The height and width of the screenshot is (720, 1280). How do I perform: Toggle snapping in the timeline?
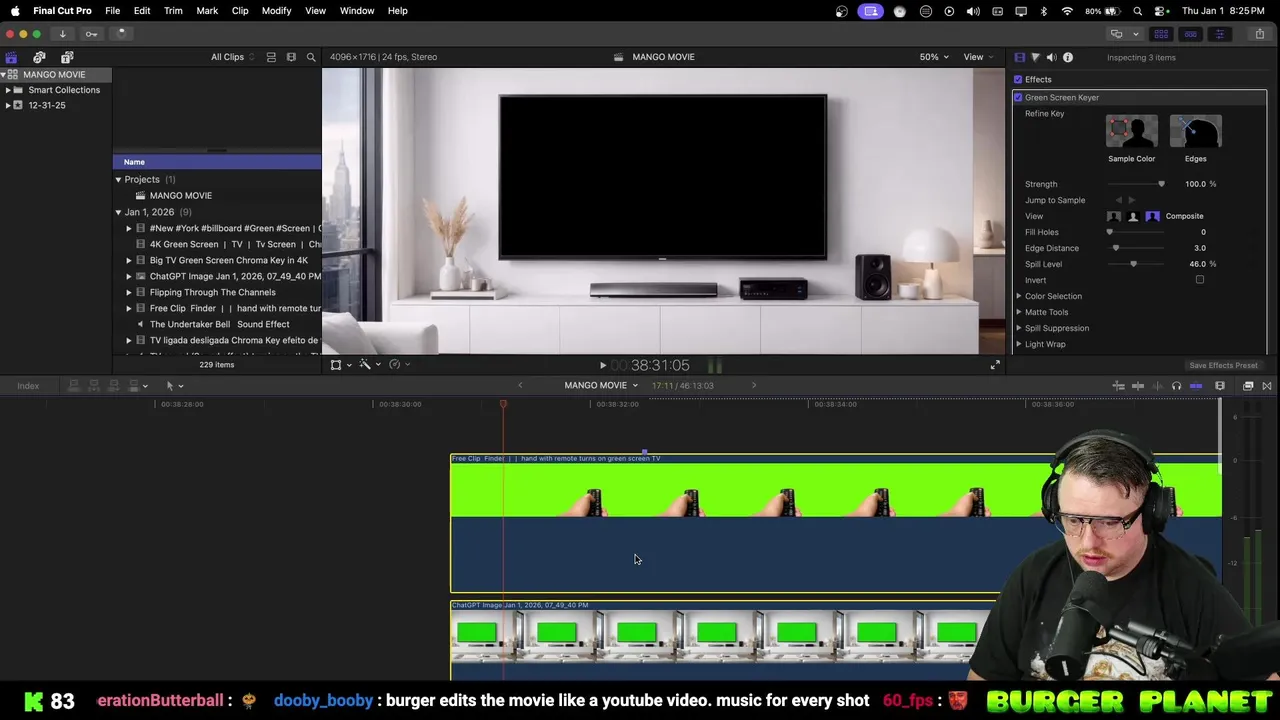click(x=1196, y=386)
